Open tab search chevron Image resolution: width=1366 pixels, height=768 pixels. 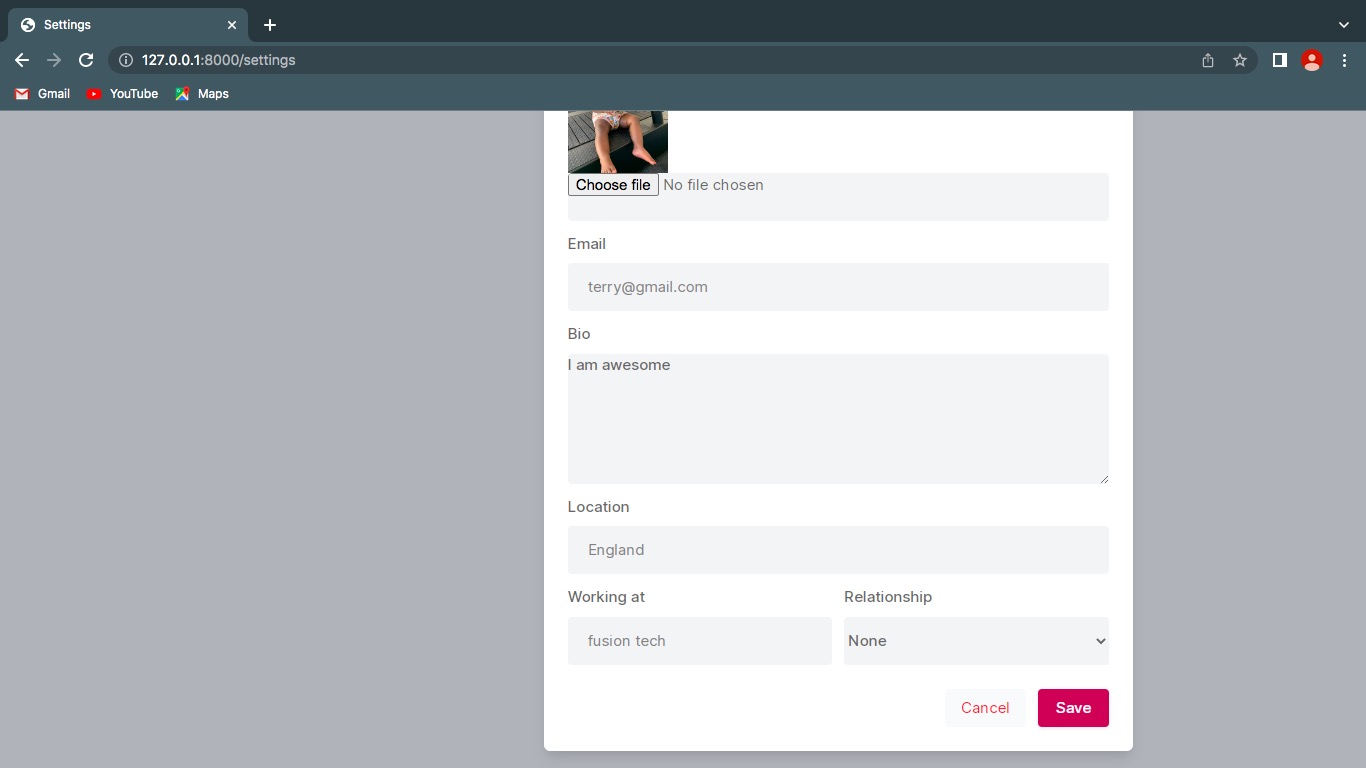[x=1343, y=25]
